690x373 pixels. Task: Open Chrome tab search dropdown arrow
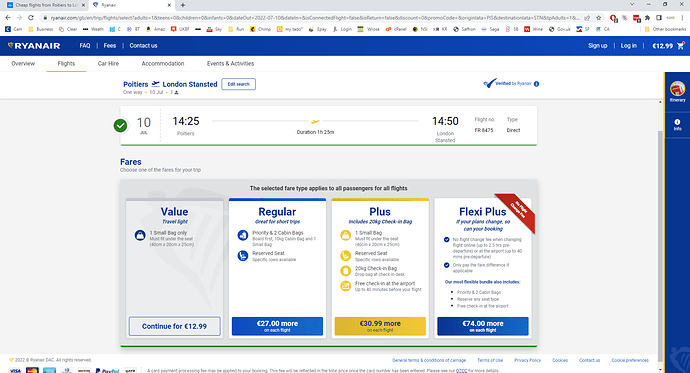coord(632,4)
